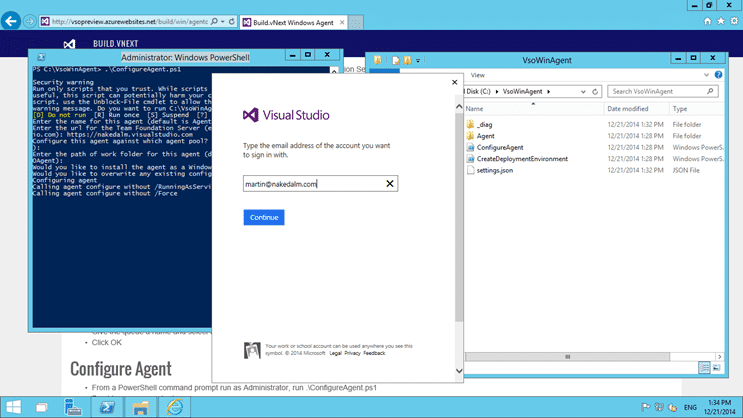Open Customize Quick Access Toolbar dropdown

(418, 61)
